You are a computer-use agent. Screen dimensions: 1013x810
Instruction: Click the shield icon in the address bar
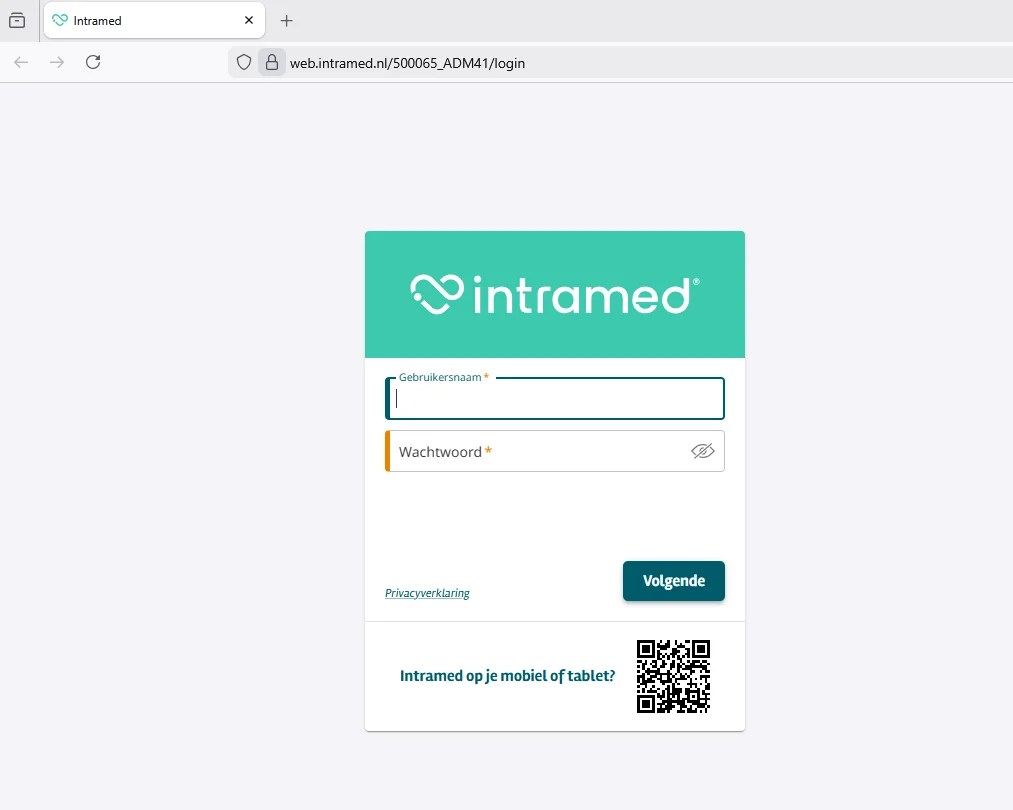coord(243,62)
